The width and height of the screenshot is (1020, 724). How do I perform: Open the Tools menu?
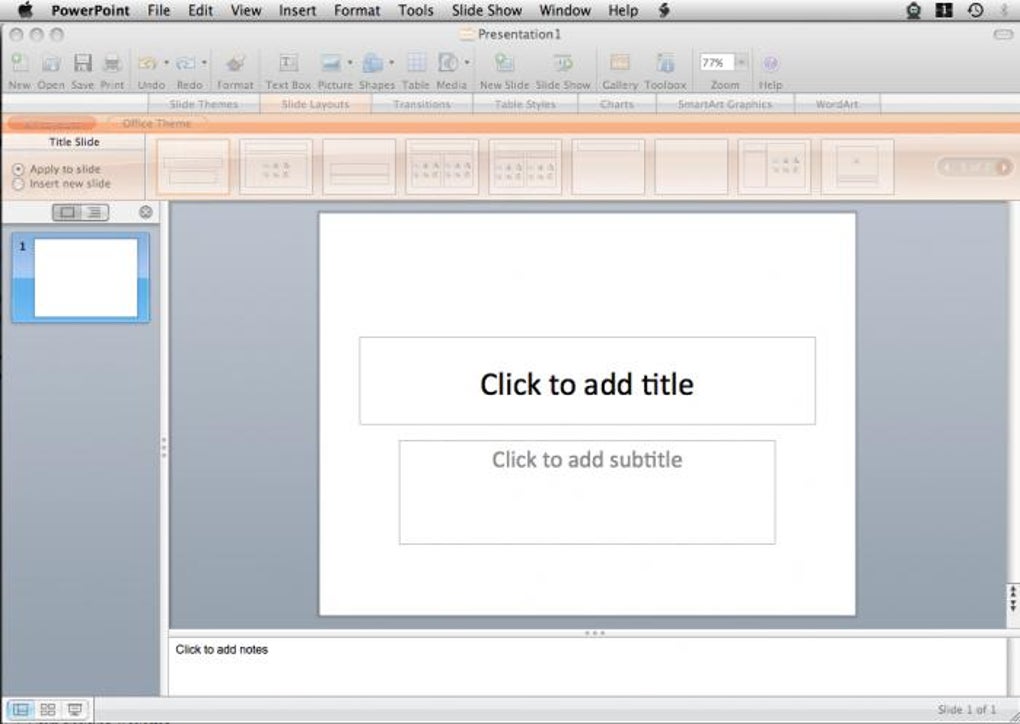[416, 10]
